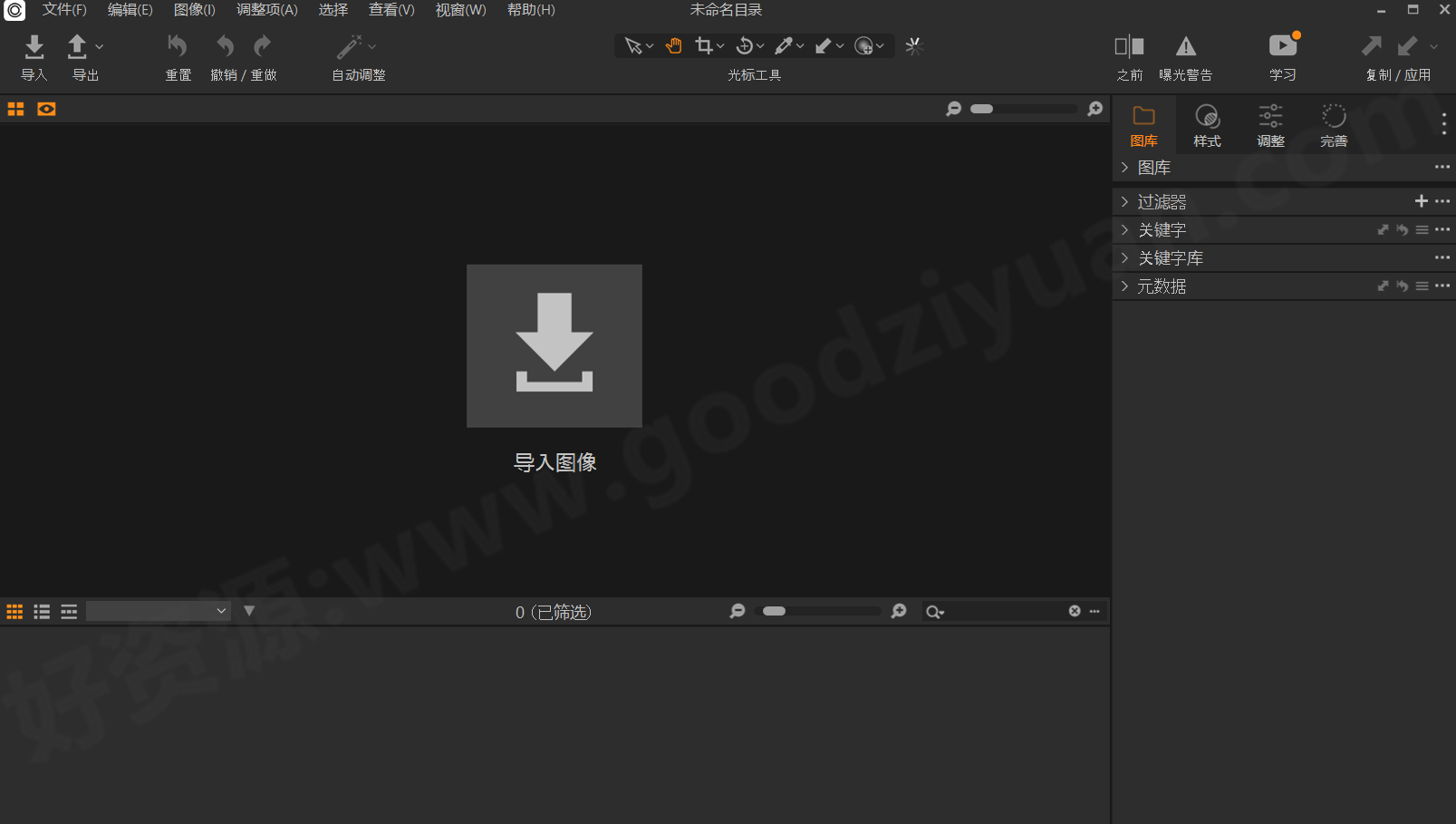Expand the 元数据 metadata section
This screenshot has width=1456, height=824.
click(x=1124, y=286)
